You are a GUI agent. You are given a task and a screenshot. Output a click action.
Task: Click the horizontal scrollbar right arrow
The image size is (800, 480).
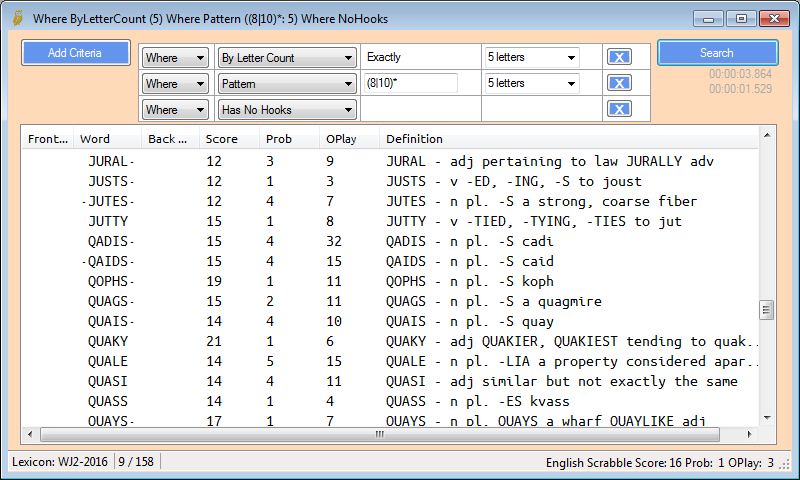[x=749, y=435]
